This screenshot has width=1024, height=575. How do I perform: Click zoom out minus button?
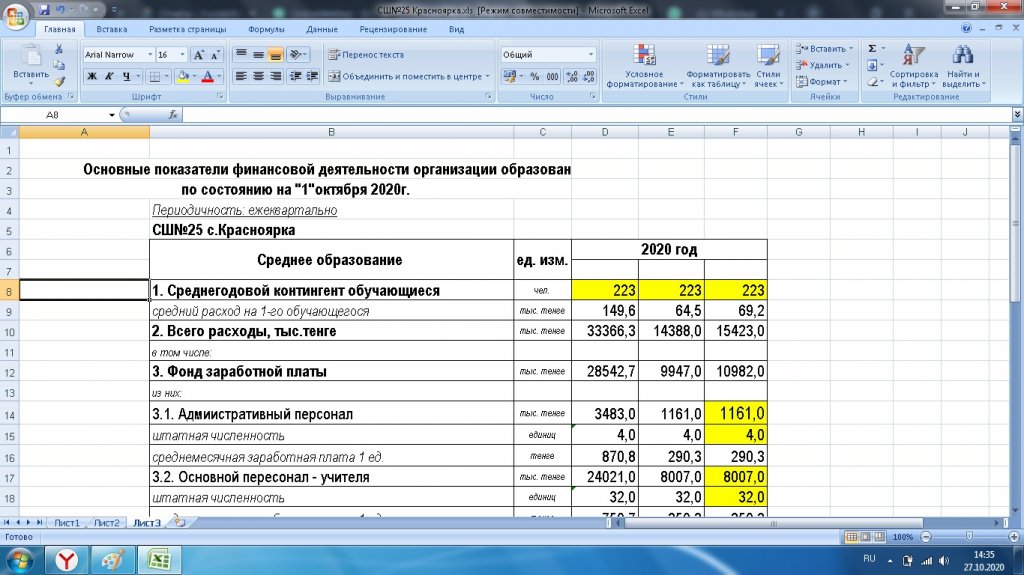[925, 537]
